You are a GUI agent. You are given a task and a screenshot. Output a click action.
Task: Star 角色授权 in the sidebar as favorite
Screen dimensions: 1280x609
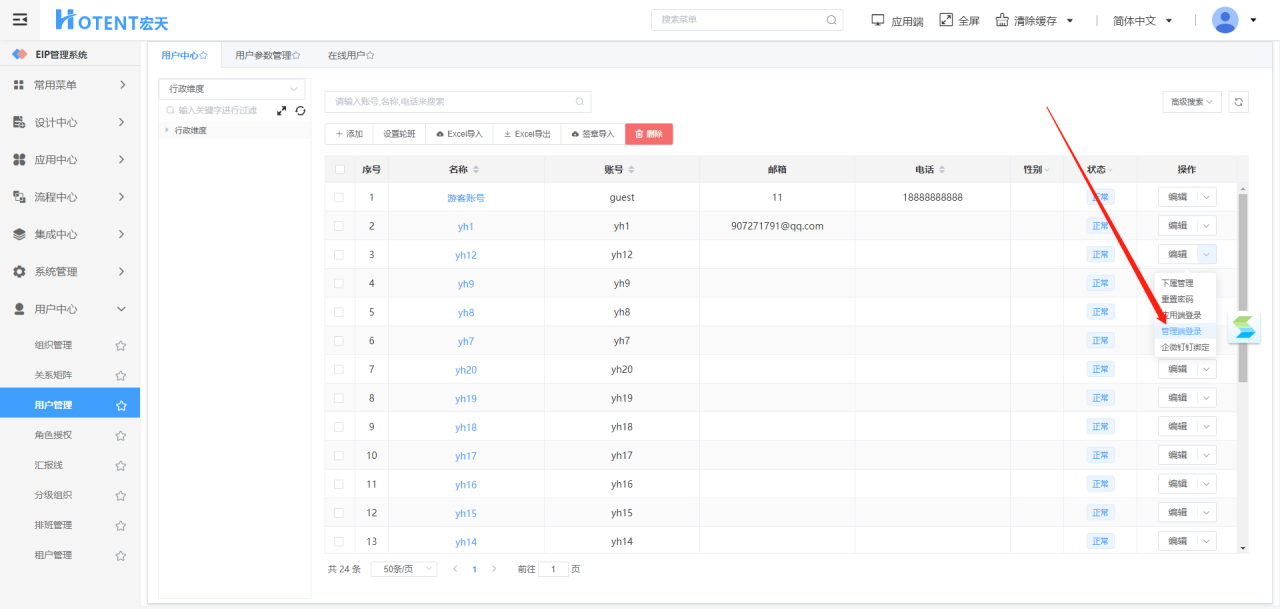pos(121,436)
